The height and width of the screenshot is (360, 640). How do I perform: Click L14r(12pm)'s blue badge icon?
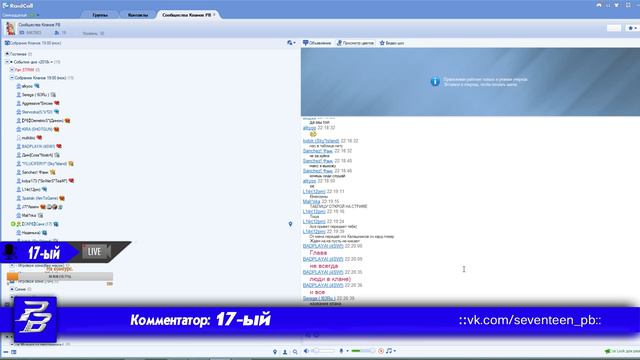point(44,189)
